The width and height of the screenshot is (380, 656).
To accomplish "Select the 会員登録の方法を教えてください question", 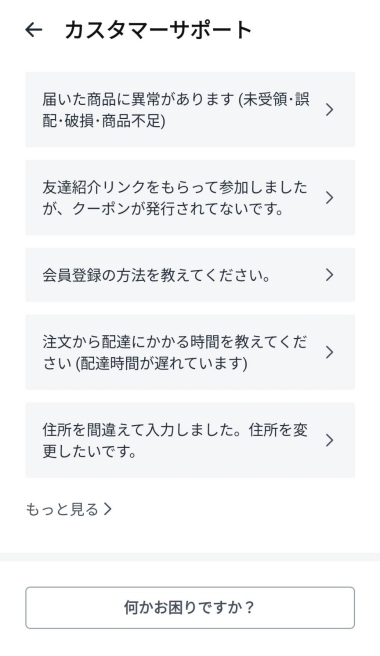I will pos(190,275).
